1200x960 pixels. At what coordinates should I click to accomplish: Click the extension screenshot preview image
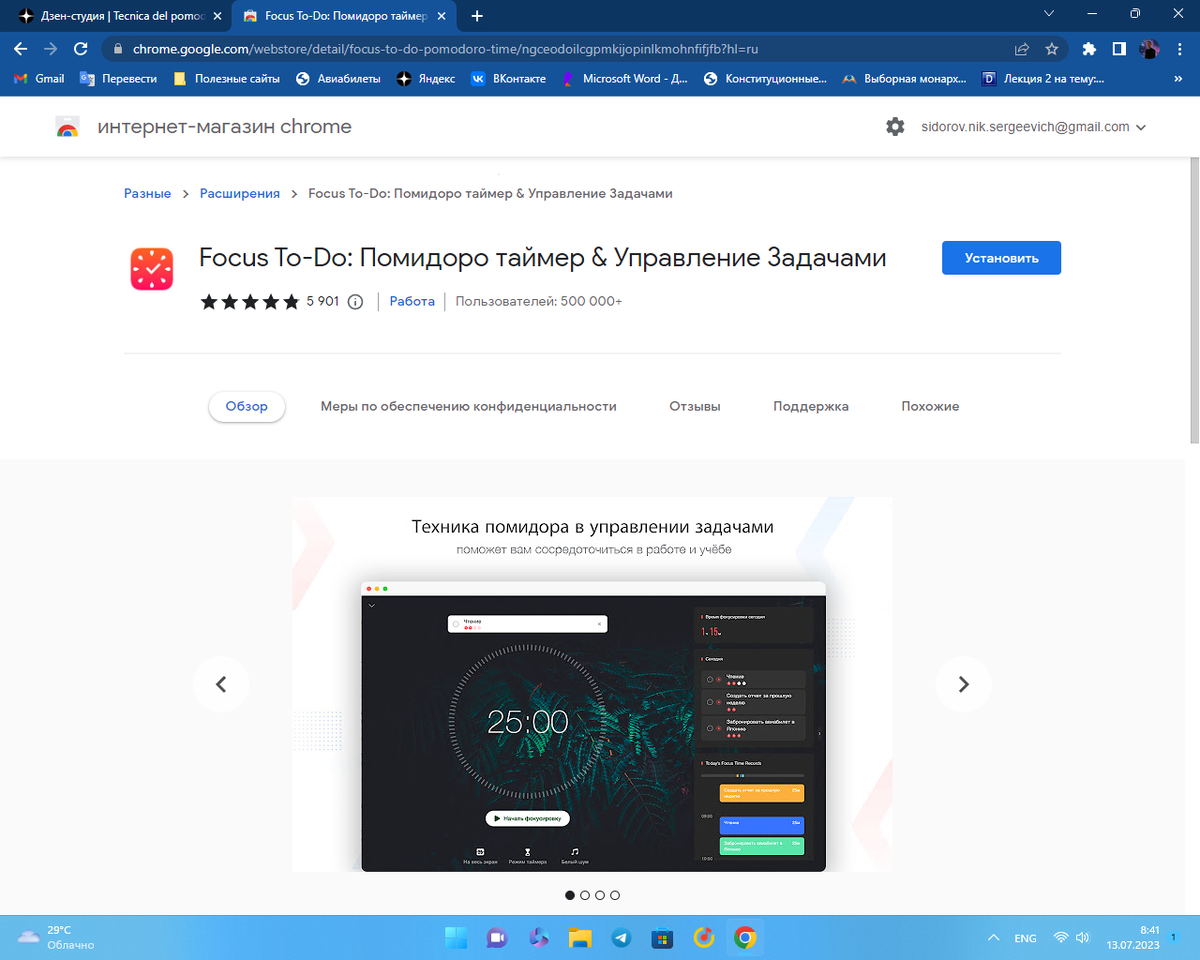pos(592,684)
